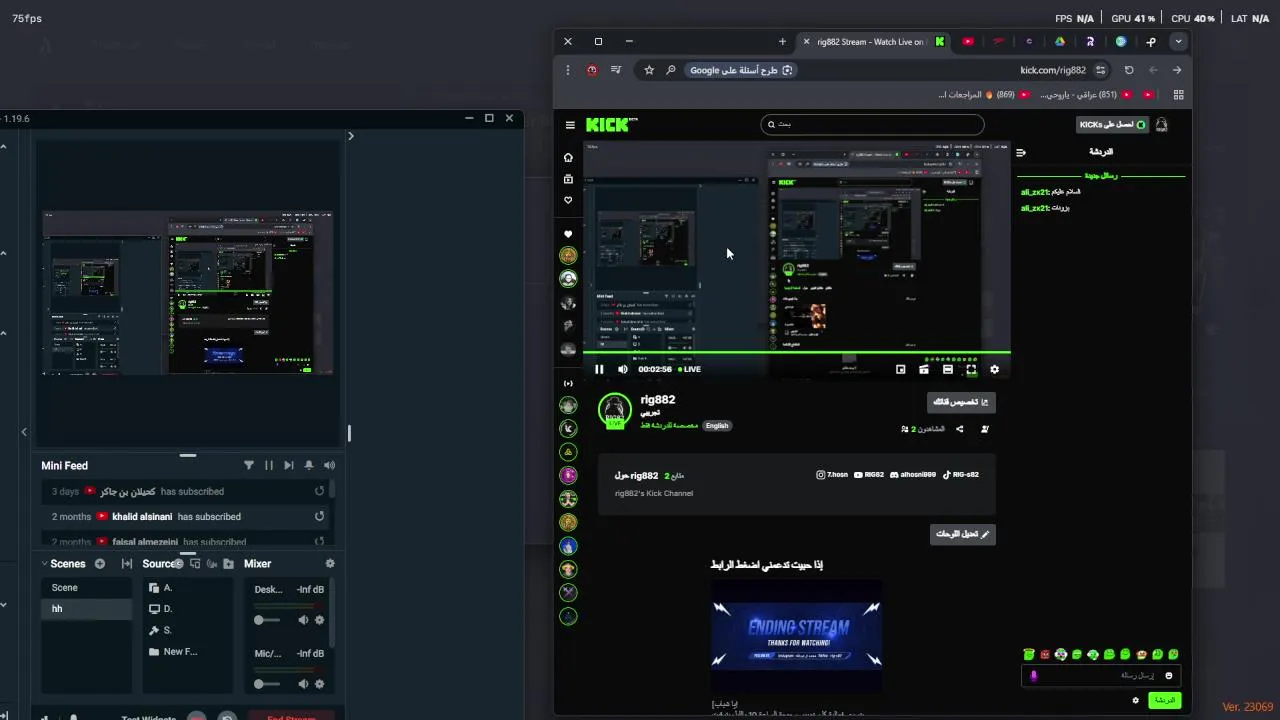The height and width of the screenshot is (720, 1280).
Task: Open profile avatar in Kick header
Action: (1161, 125)
